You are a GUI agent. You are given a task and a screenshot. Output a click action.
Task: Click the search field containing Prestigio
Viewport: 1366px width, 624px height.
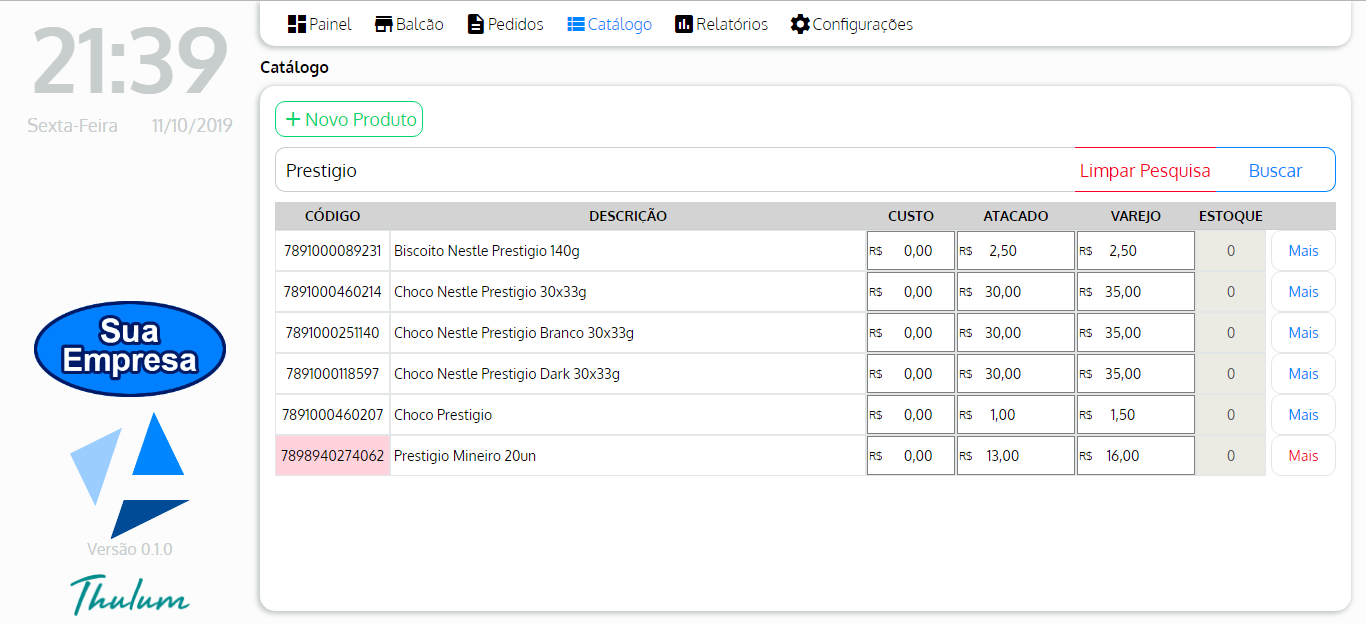click(x=670, y=171)
